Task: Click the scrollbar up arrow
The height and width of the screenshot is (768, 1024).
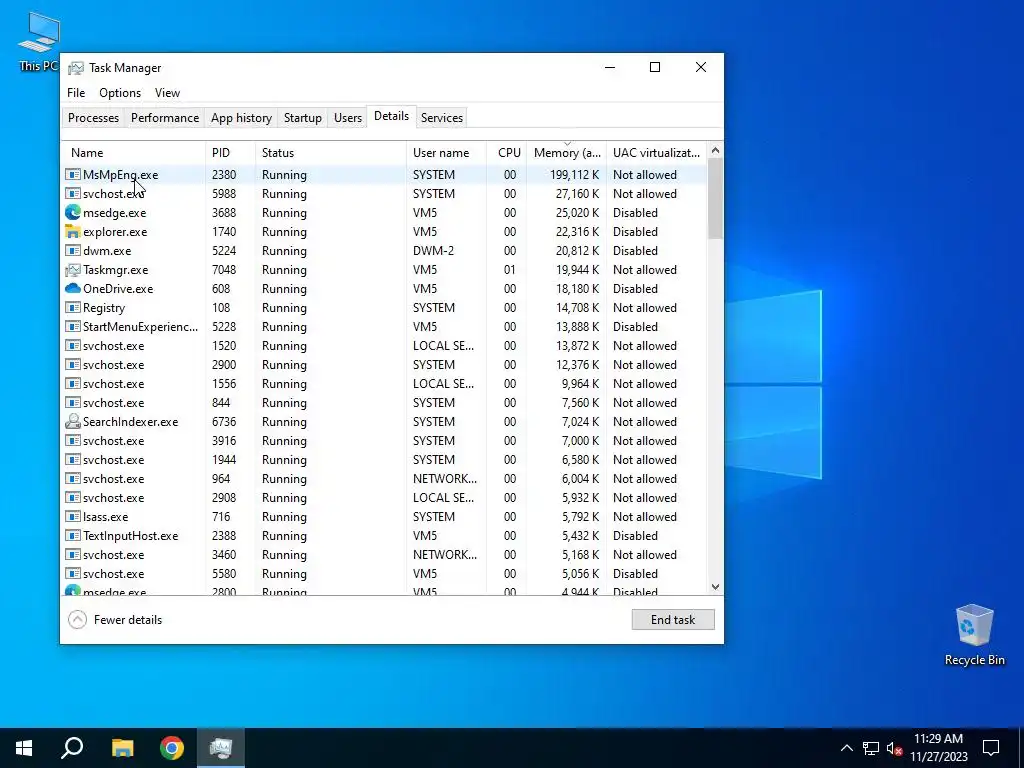Action: coord(715,150)
